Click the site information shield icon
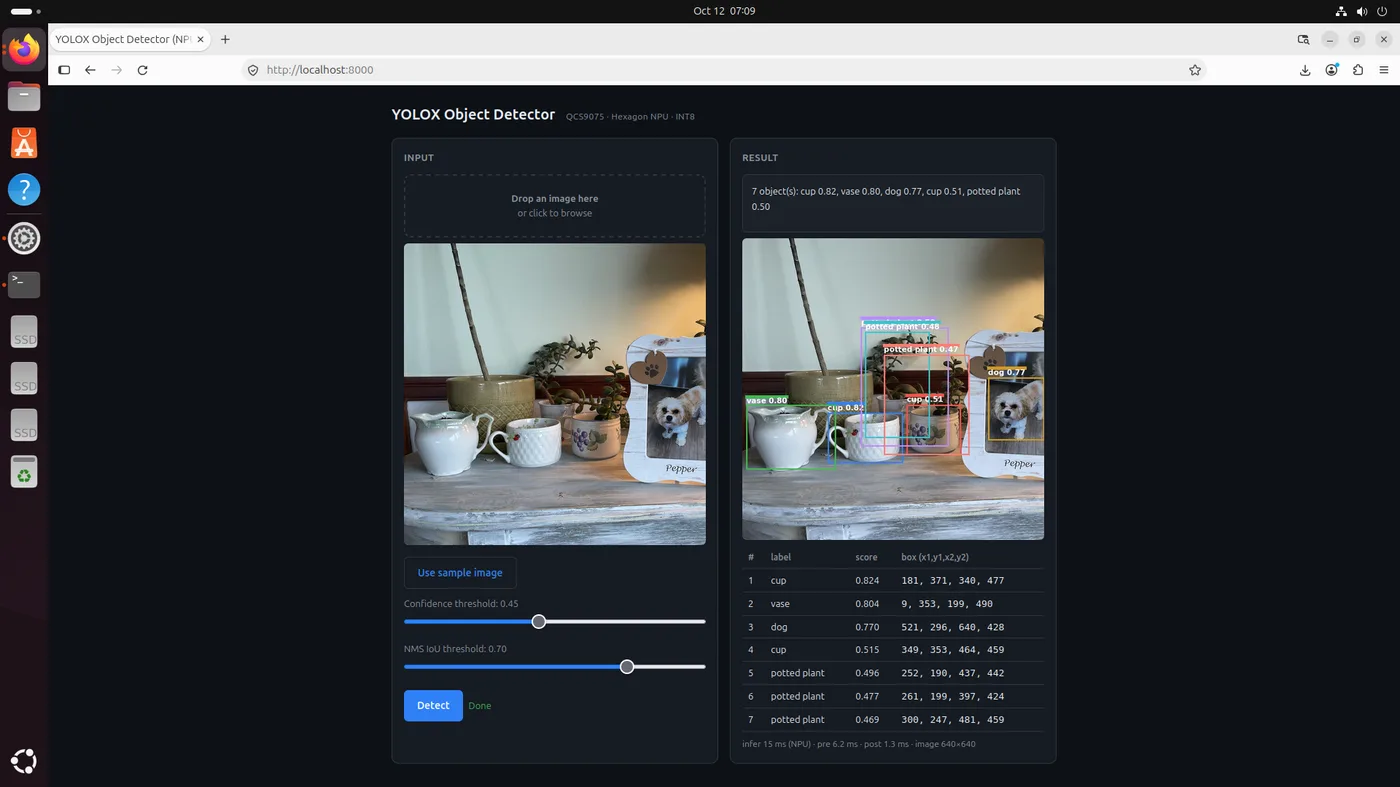Viewport: 1400px width, 787px height. pyautogui.click(x=253, y=70)
